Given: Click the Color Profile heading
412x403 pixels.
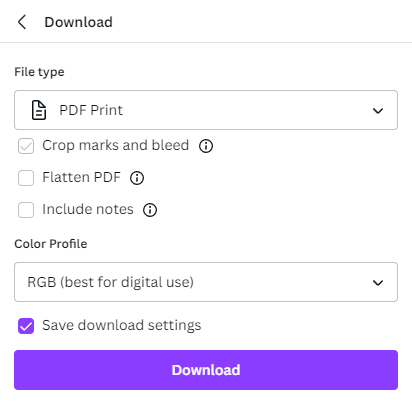Looking at the screenshot, I should [51, 244].
